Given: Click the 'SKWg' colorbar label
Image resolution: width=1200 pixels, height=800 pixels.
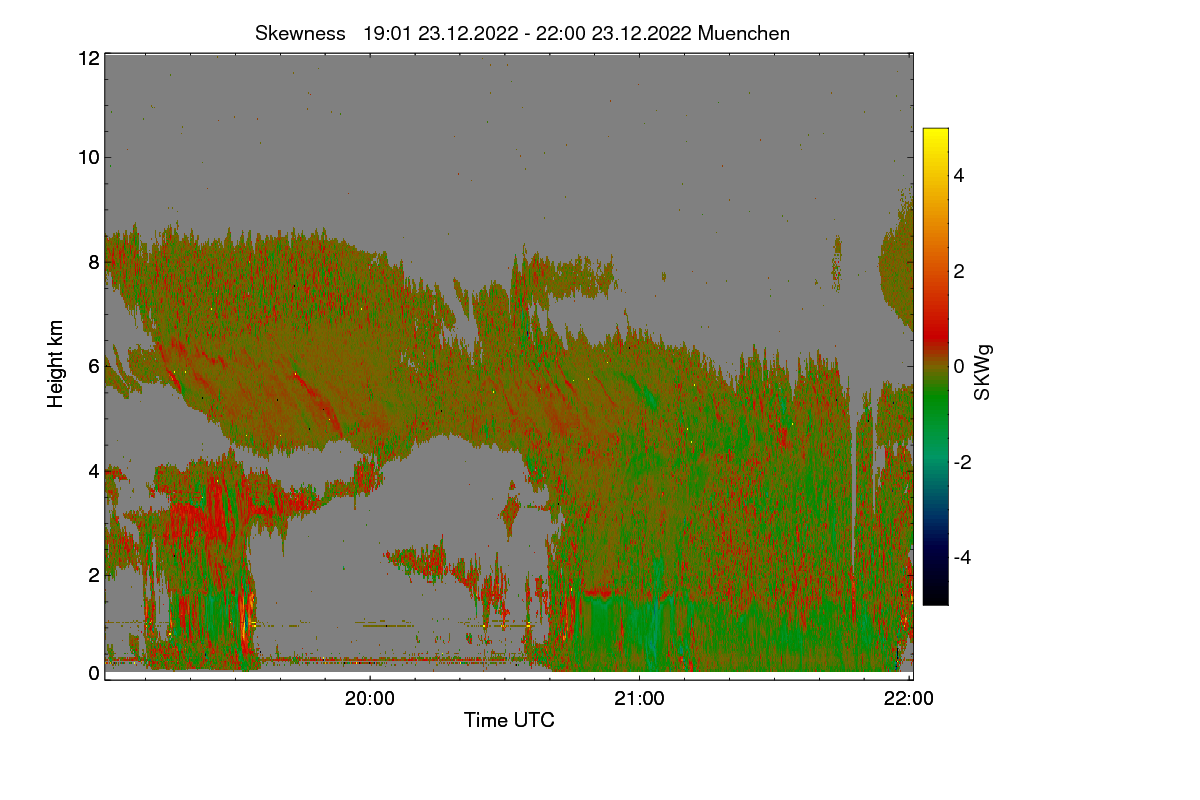Looking at the screenshot, I should pyautogui.click(x=983, y=373).
